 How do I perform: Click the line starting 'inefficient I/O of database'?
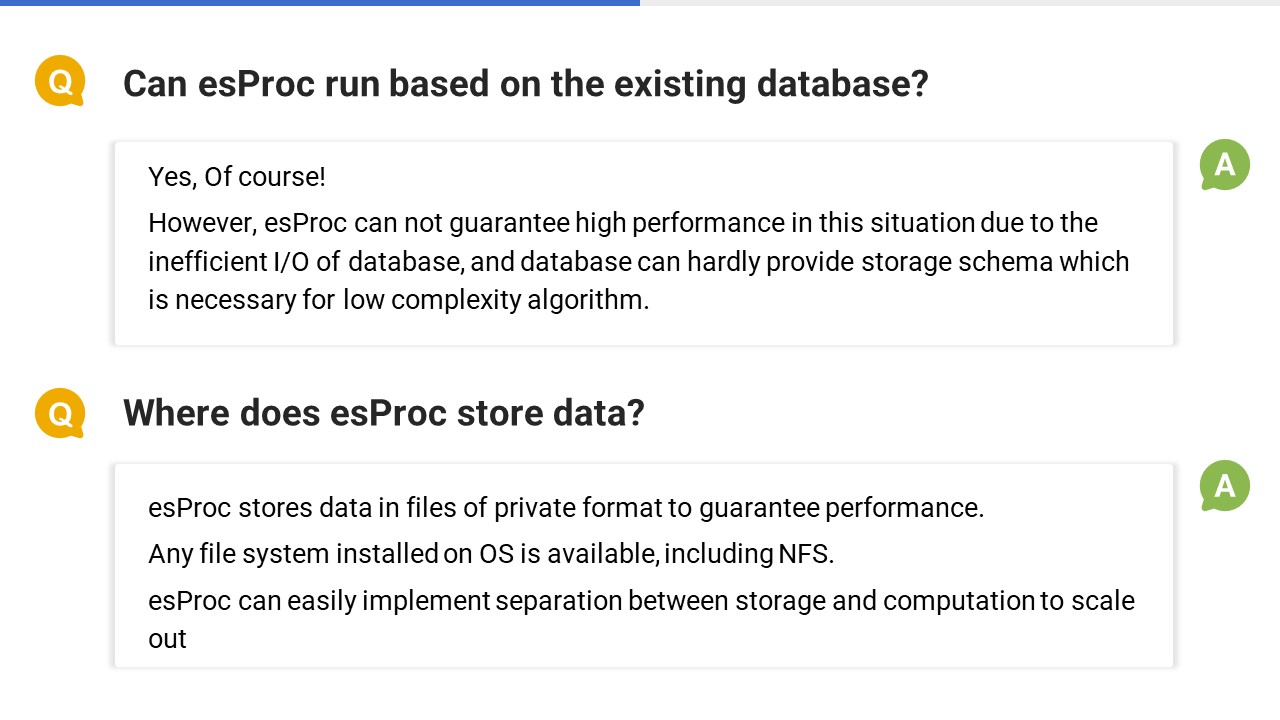638,262
